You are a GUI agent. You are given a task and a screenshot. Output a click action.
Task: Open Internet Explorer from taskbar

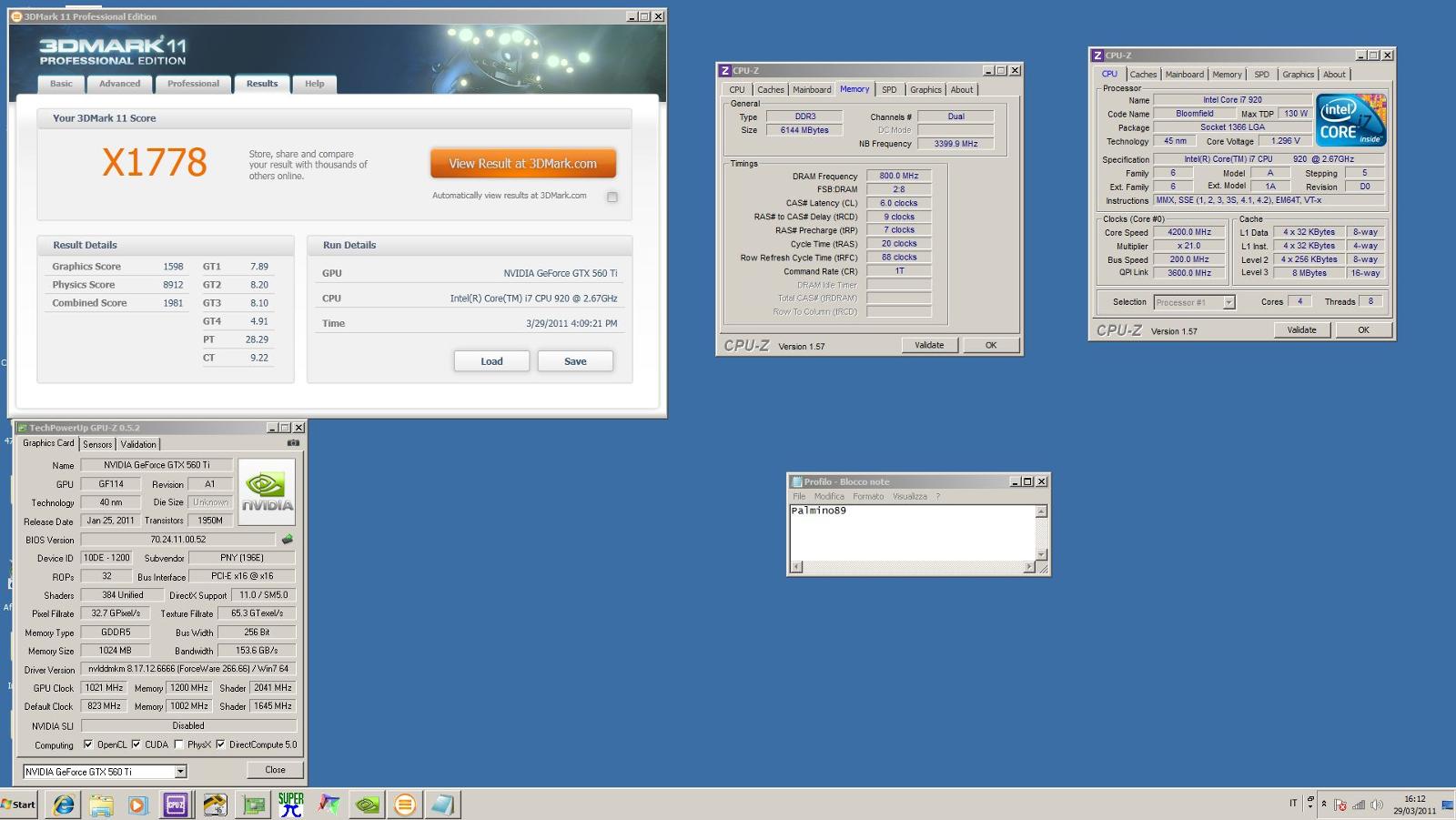64,805
